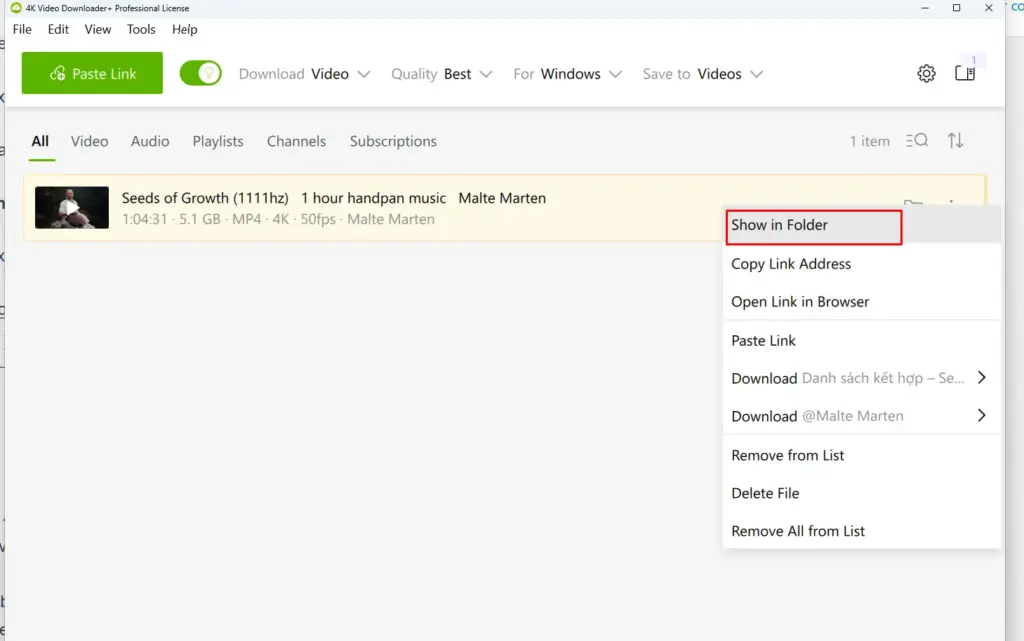Choose Show in Folder from context menu
Screen dimensions: 1024x641
(861, 225)
